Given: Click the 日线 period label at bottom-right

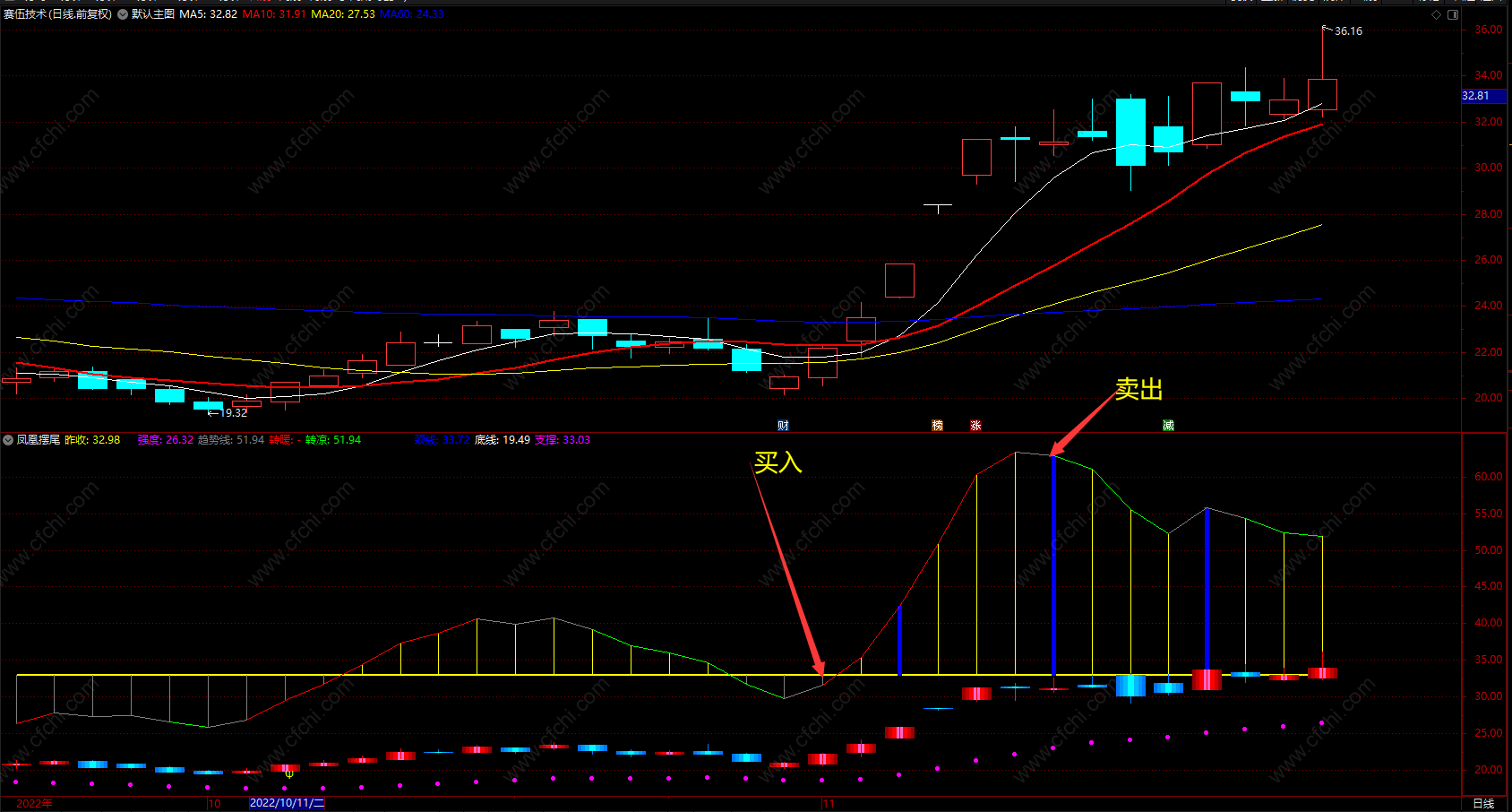Looking at the screenshot, I should [1484, 804].
